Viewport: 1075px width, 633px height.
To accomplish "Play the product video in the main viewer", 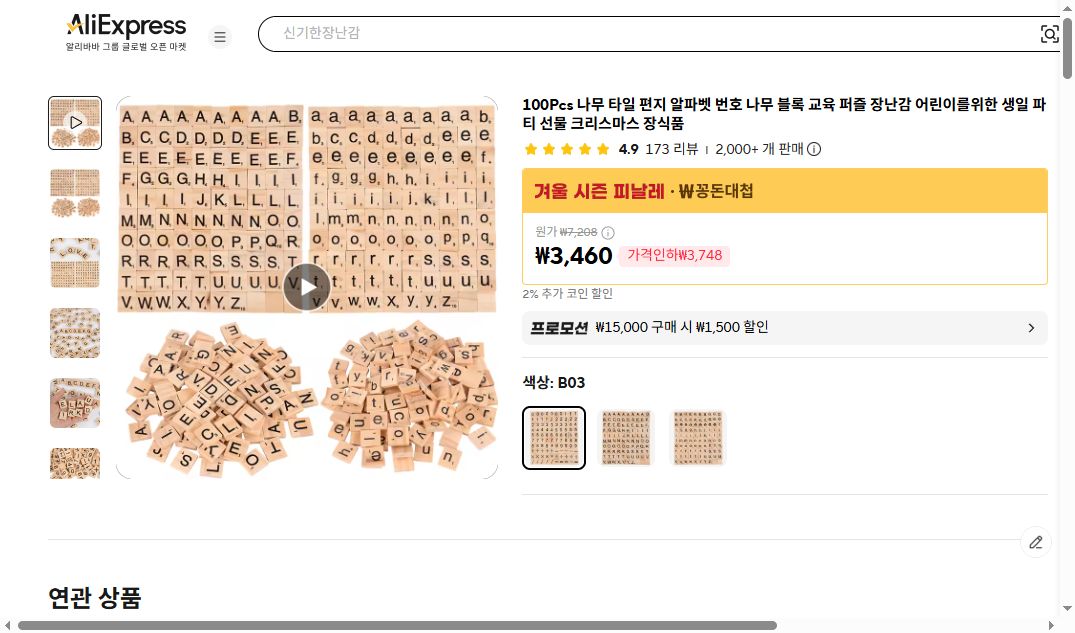I will (307, 286).
